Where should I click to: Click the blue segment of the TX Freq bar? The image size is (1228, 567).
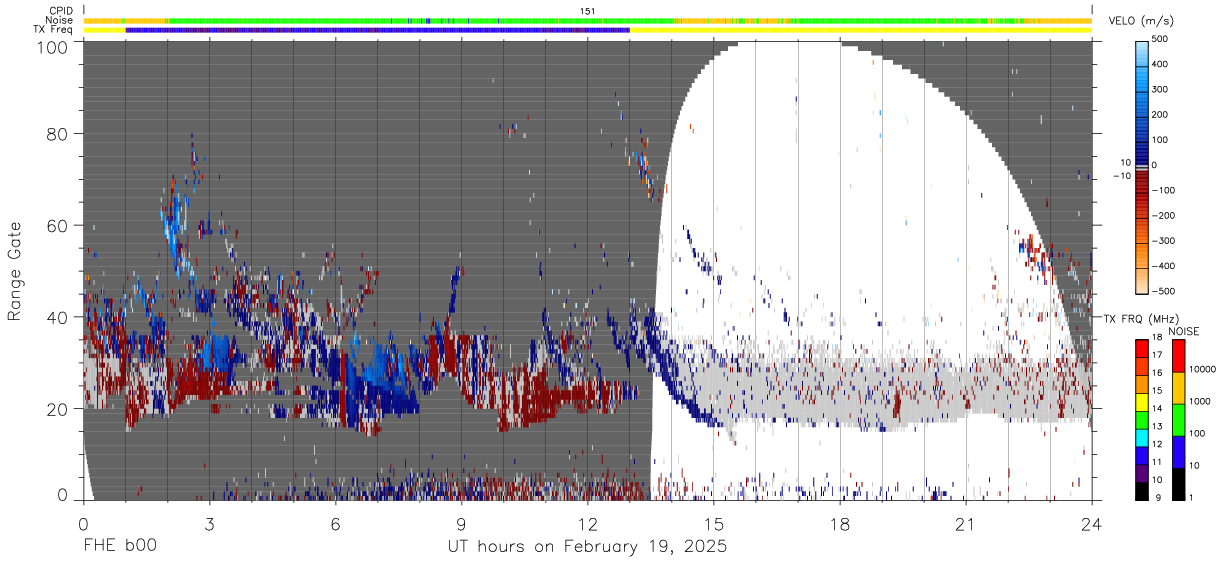378,30
